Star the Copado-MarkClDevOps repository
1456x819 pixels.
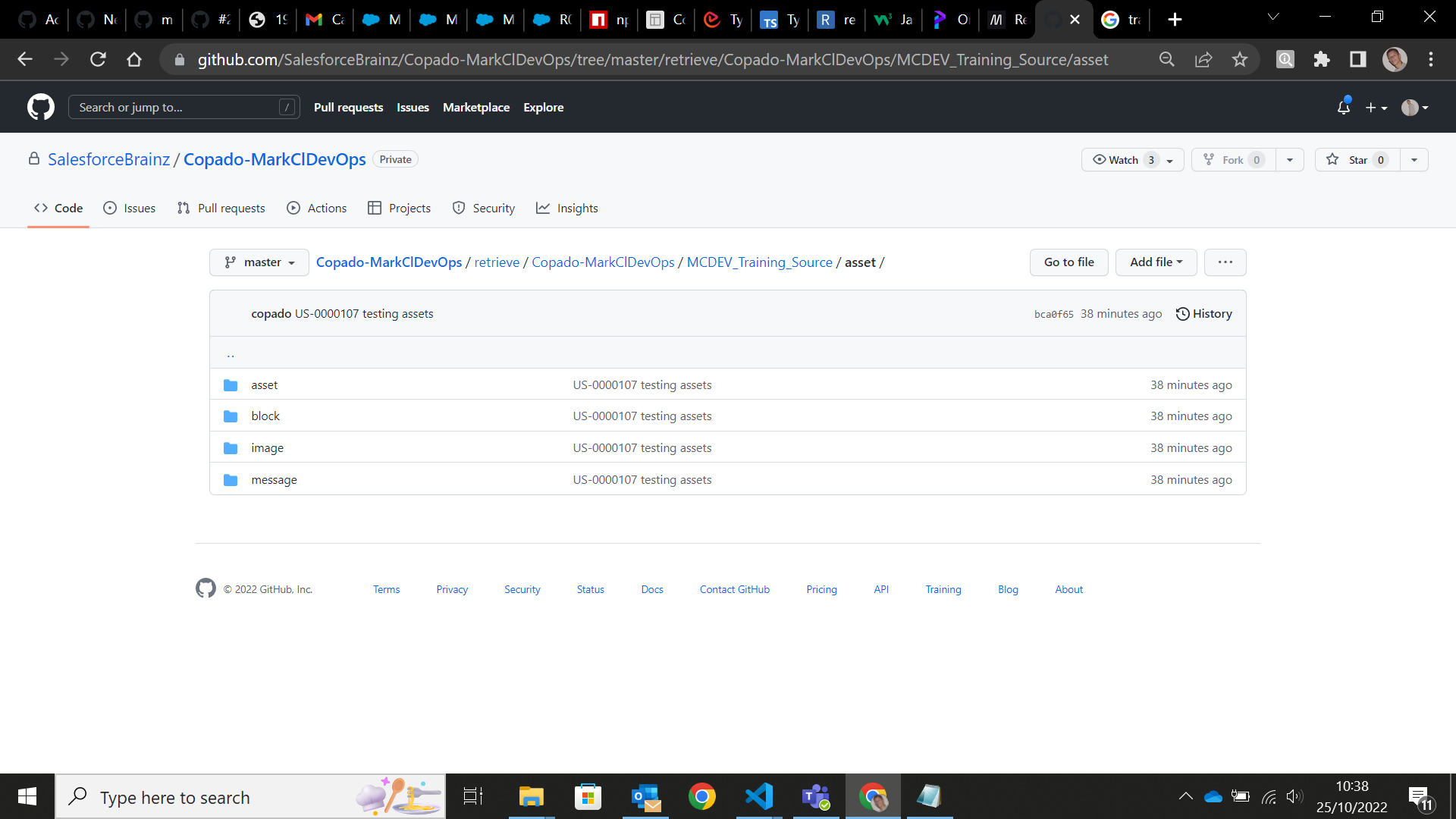1357,159
